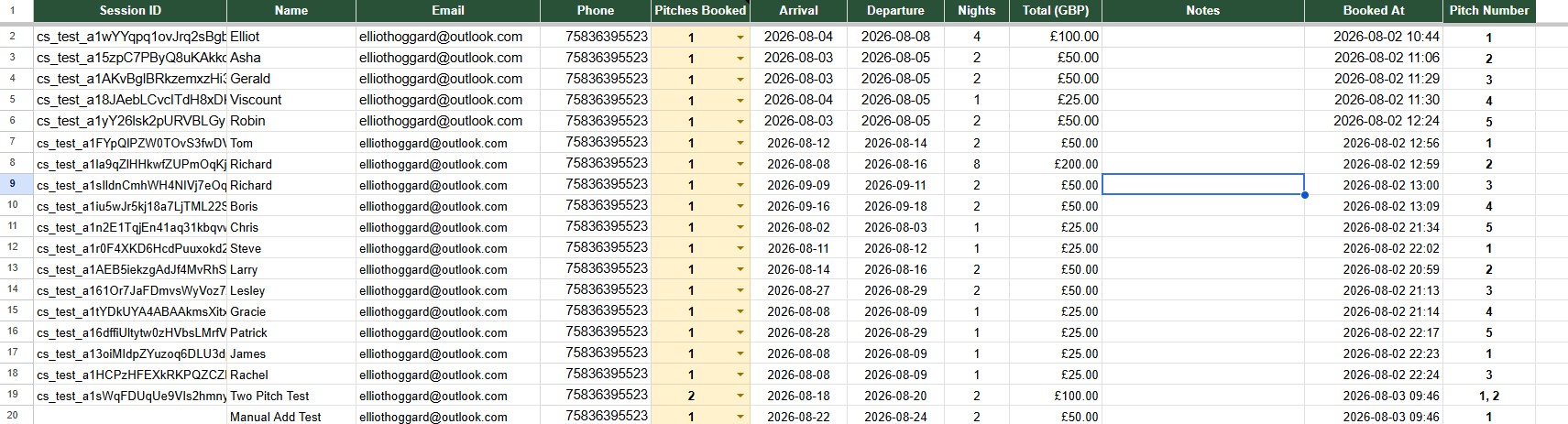1568x424 pixels.
Task: Select the Session ID column header
Action: pos(130,11)
